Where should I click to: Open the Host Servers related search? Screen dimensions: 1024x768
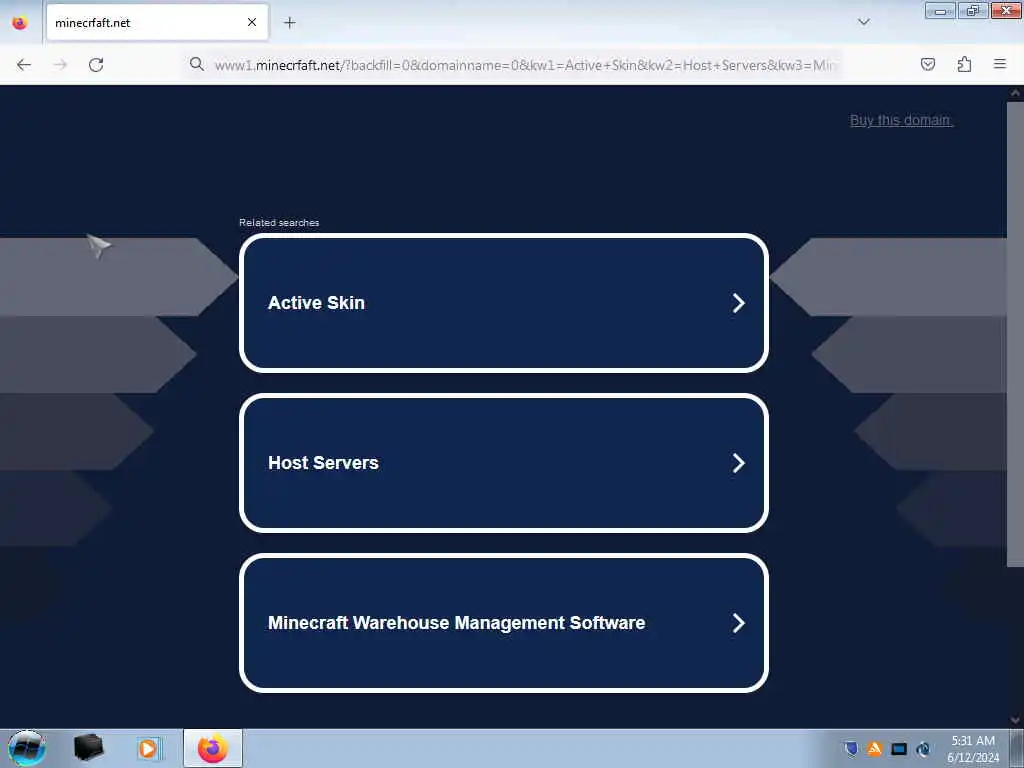pos(504,463)
